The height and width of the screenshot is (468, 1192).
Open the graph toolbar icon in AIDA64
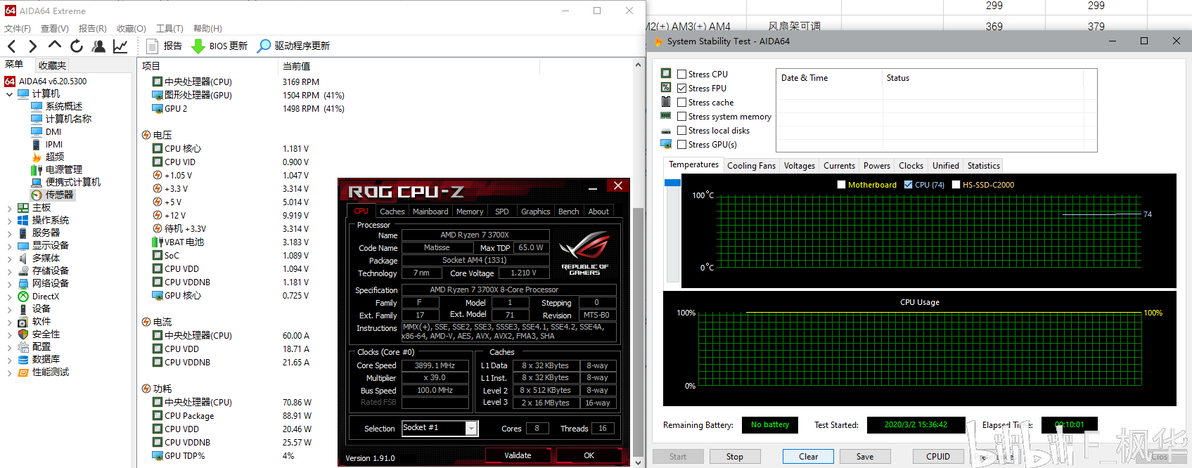120,46
